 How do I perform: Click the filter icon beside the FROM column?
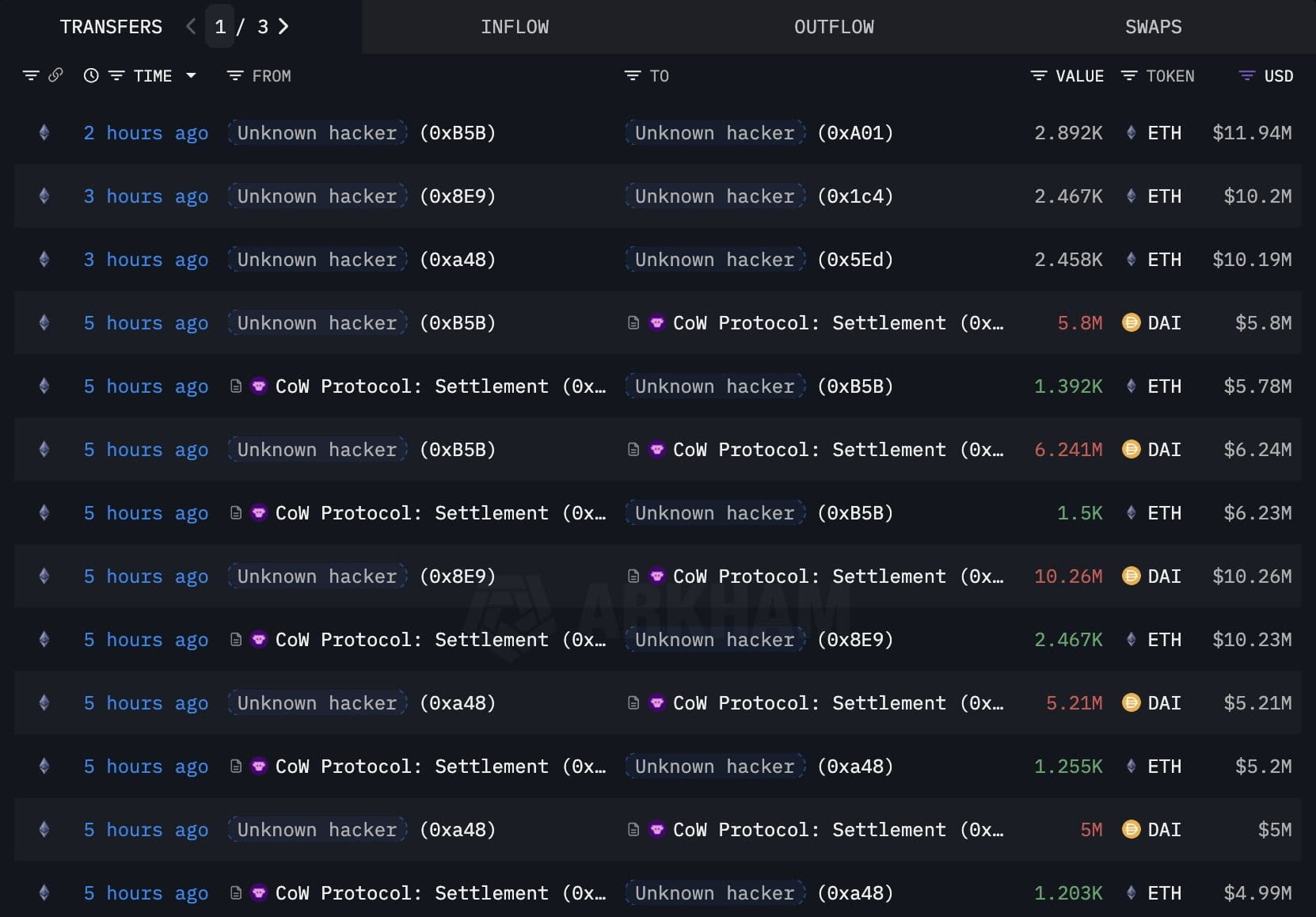coord(235,75)
